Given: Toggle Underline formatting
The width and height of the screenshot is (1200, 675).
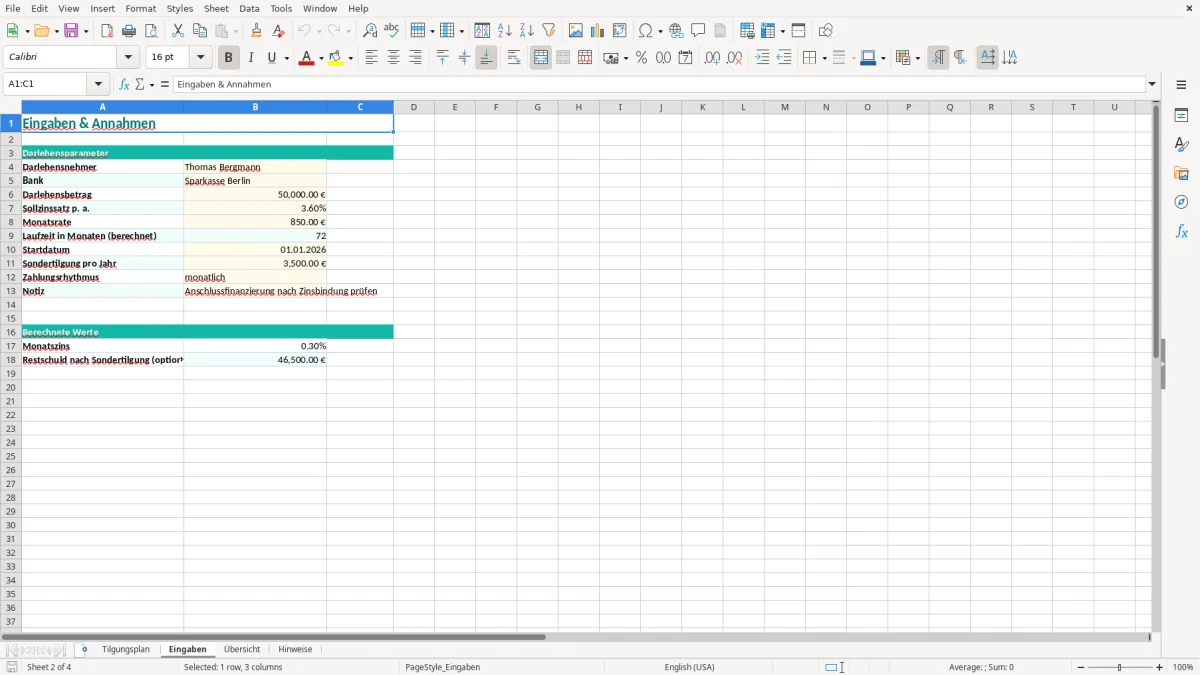Looking at the screenshot, I should 271,58.
